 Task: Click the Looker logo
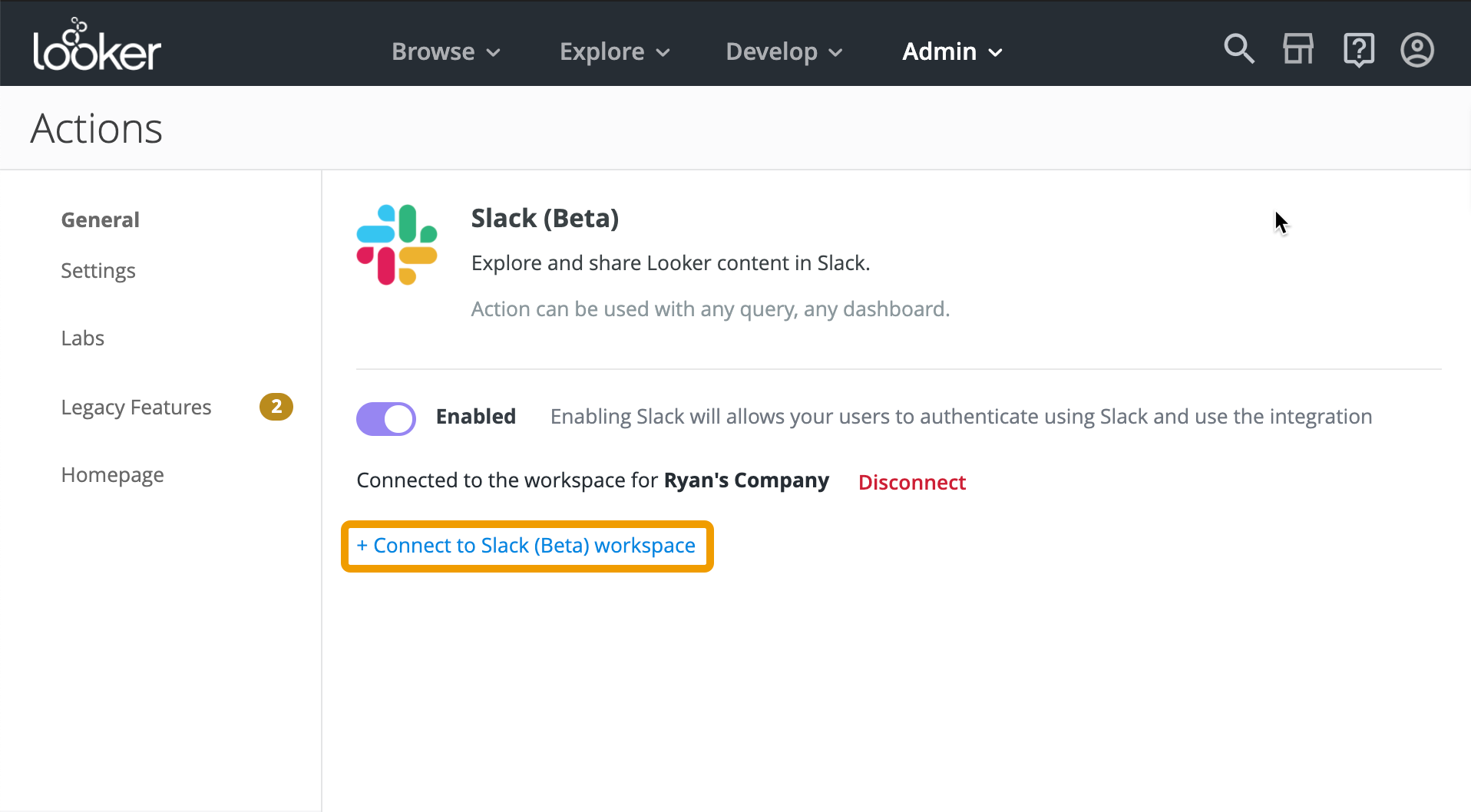[x=97, y=46]
